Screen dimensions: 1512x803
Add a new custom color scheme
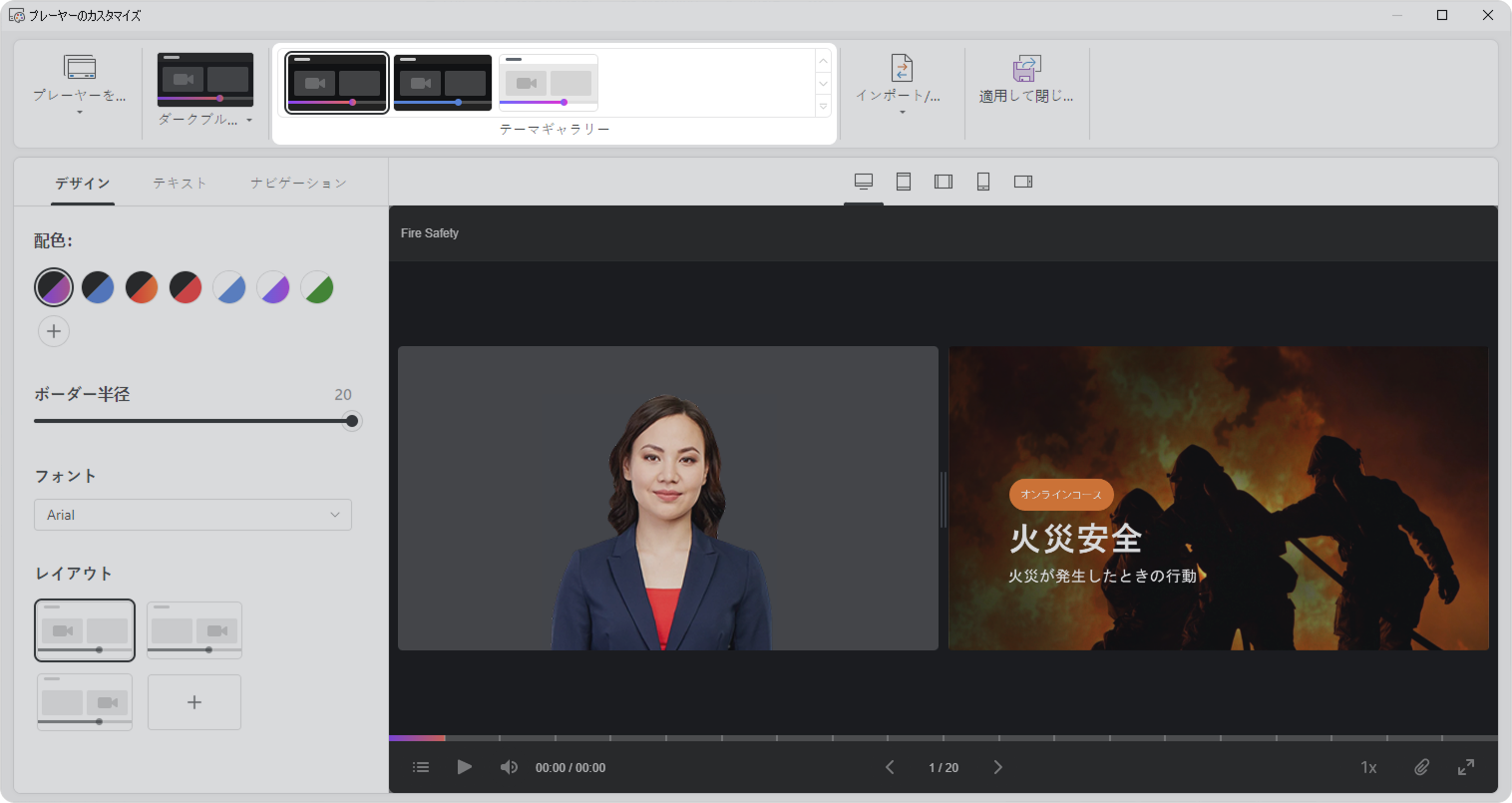click(54, 331)
